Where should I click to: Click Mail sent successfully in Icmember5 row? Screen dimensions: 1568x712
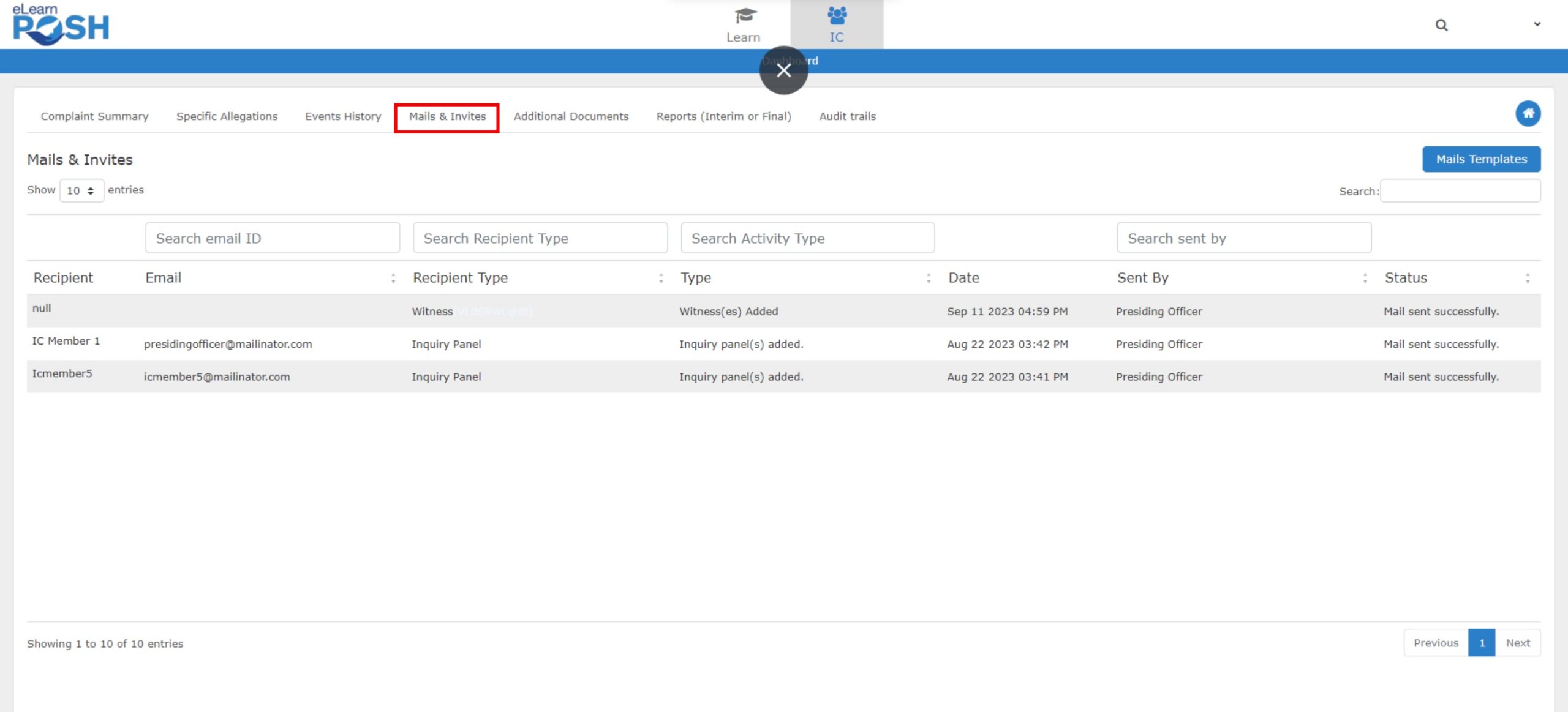click(x=1441, y=377)
